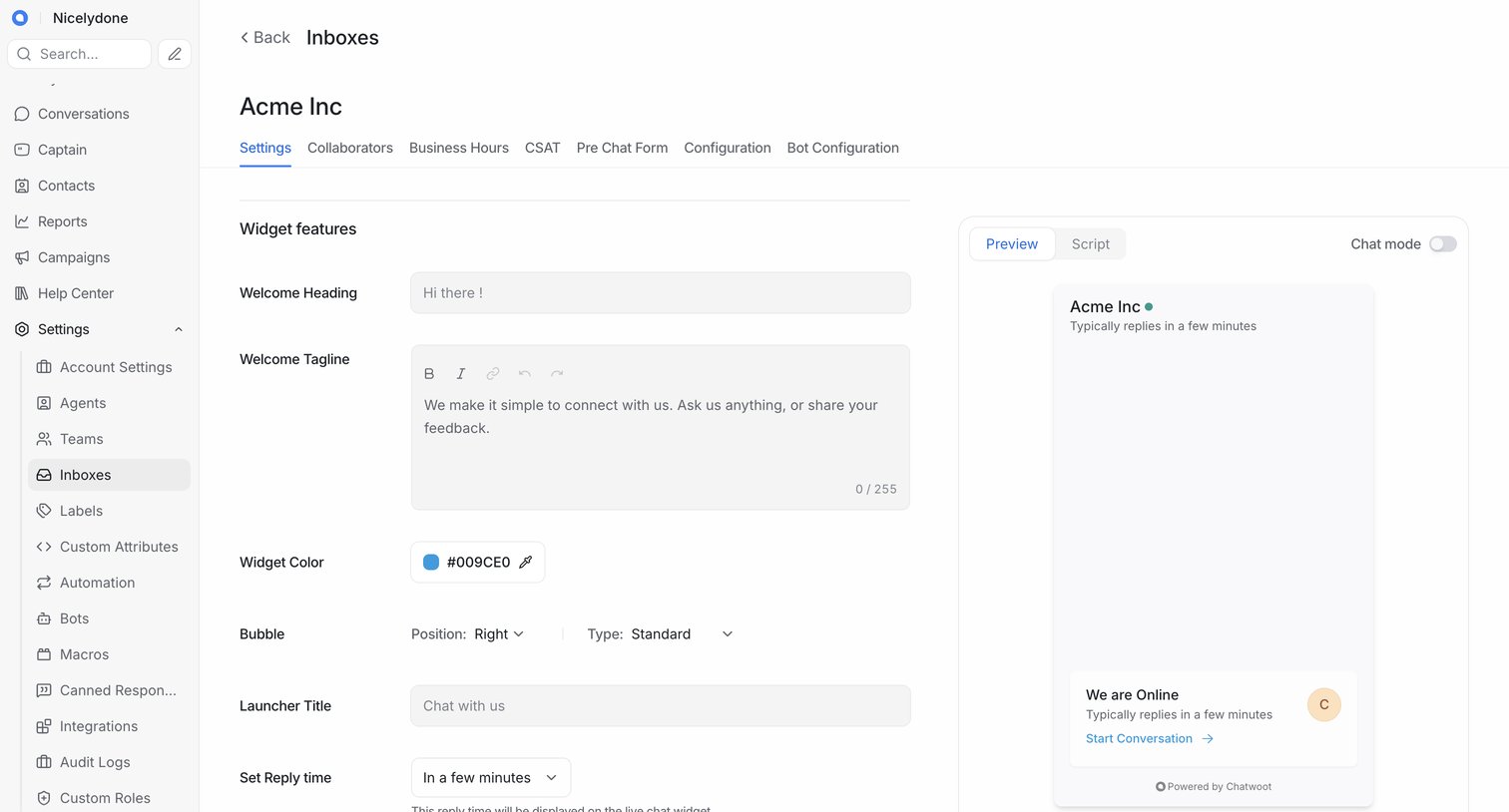
Task: Click the Teams people icon
Action: (44, 439)
